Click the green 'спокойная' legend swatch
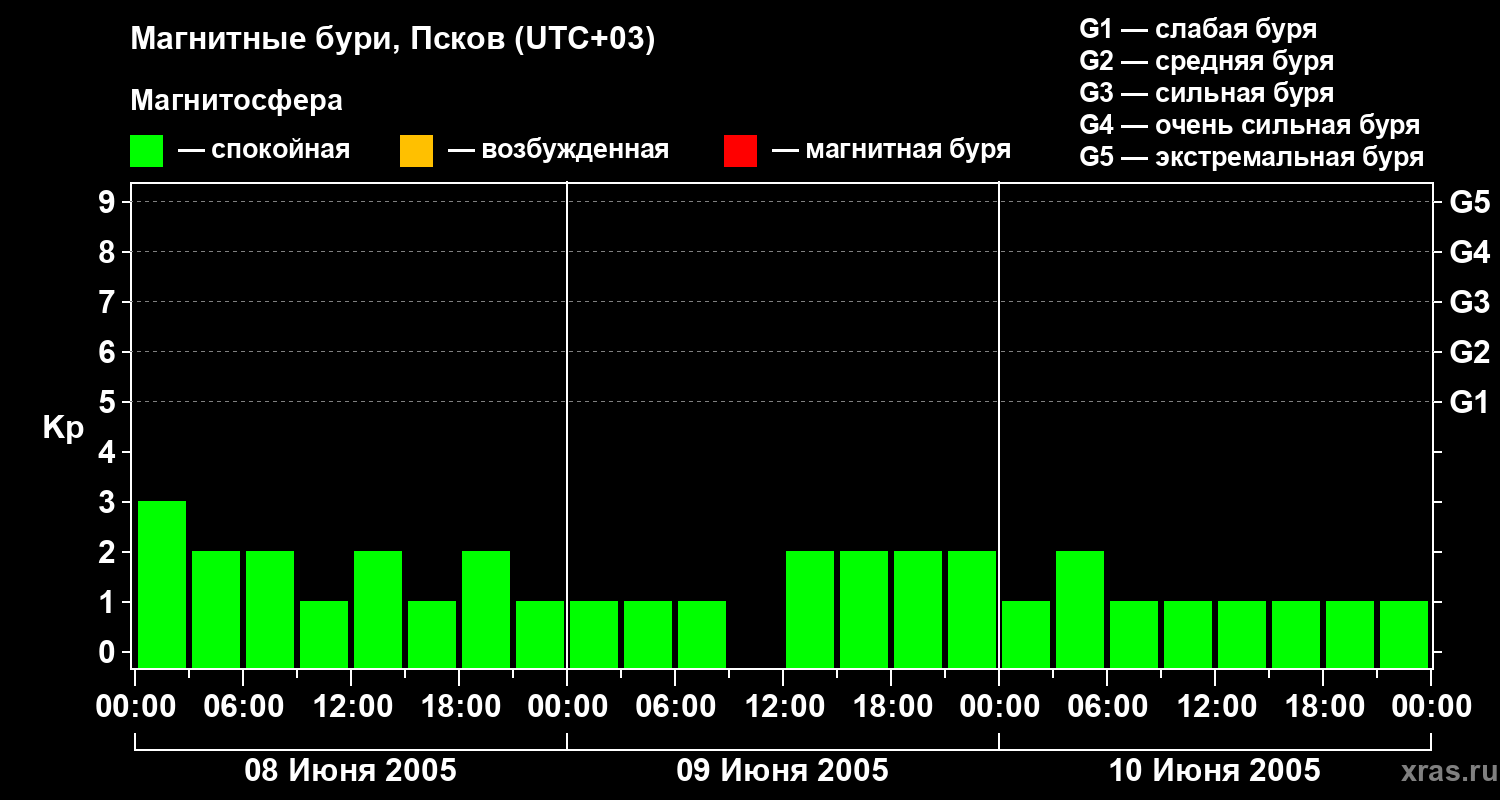This screenshot has height=800, width=1500. (146, 151)
